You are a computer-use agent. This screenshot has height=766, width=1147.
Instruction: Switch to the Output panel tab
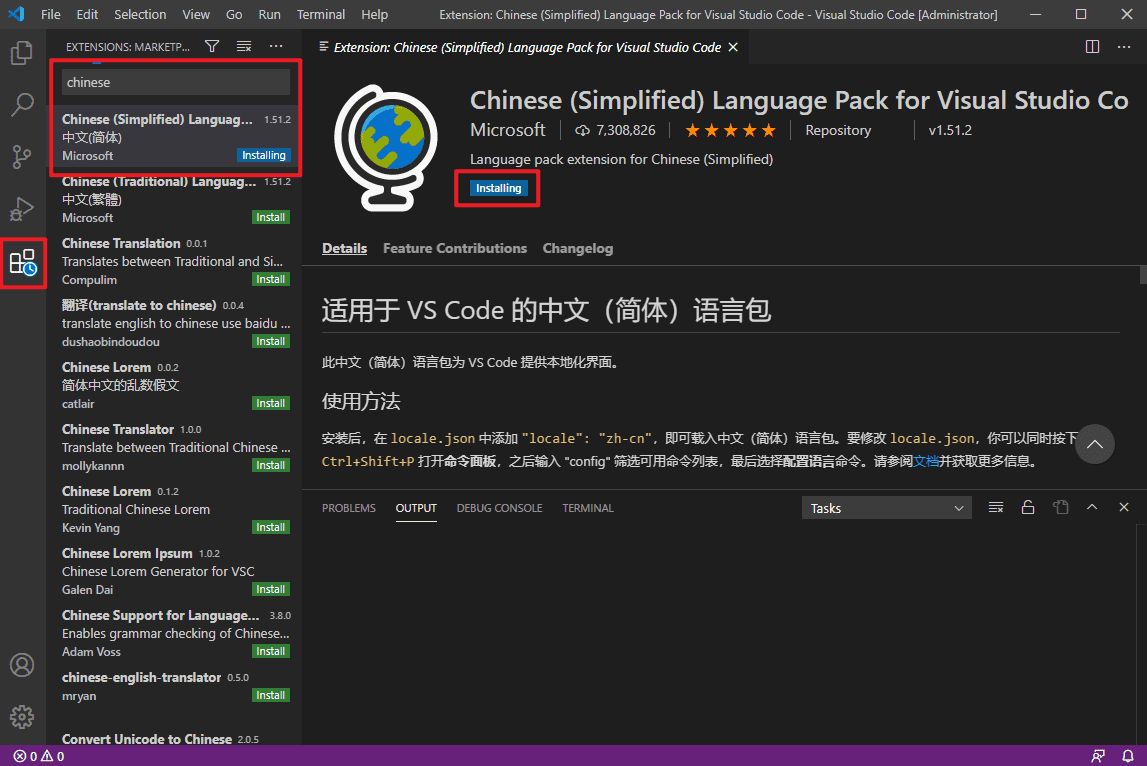[416, 508]
